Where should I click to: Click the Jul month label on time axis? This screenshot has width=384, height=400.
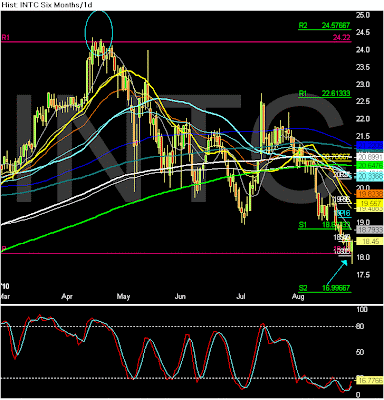pos(240,297)
